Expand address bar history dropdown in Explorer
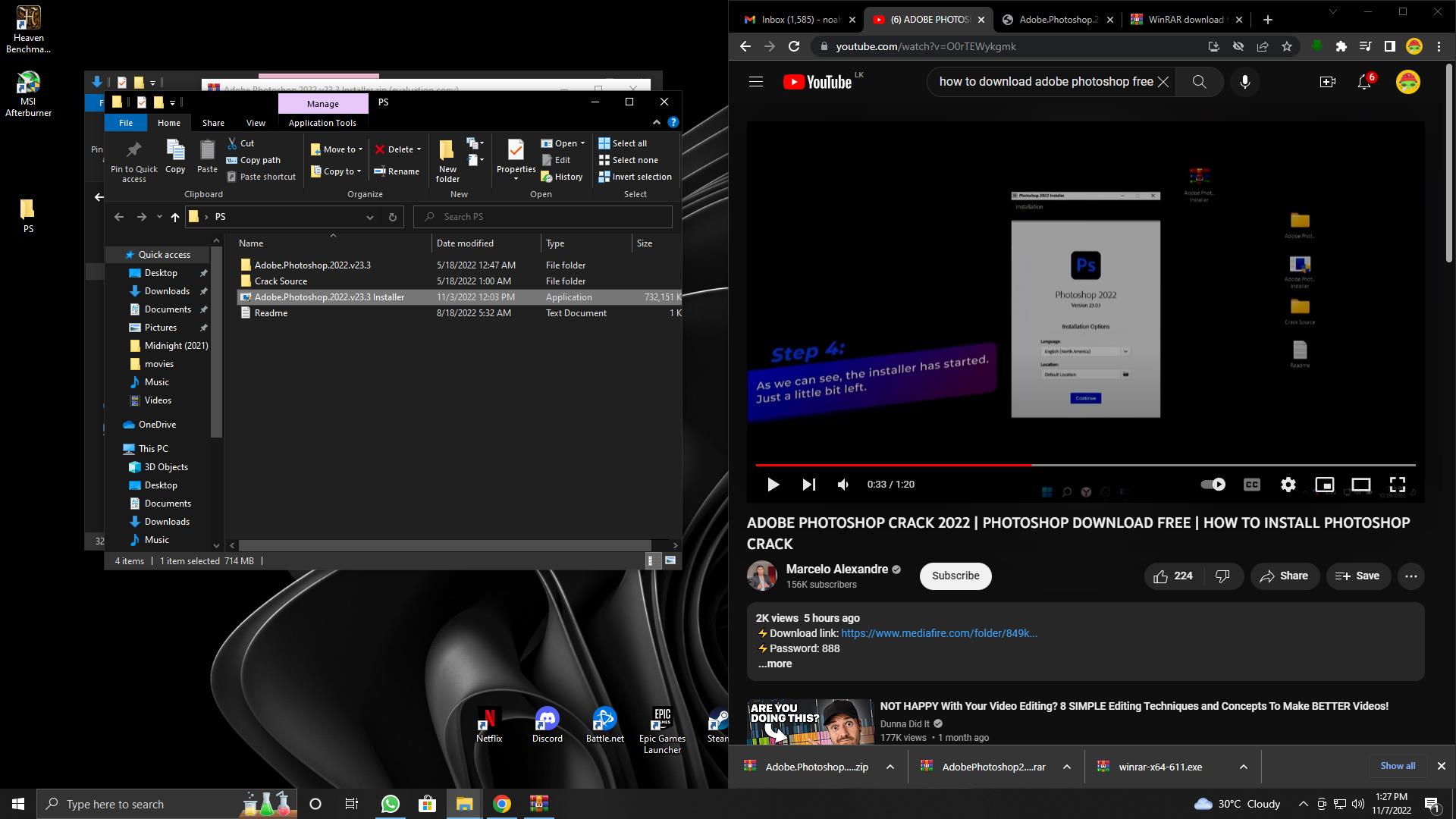This screenshot has width=1456, height=819. (x=370, y=217)
